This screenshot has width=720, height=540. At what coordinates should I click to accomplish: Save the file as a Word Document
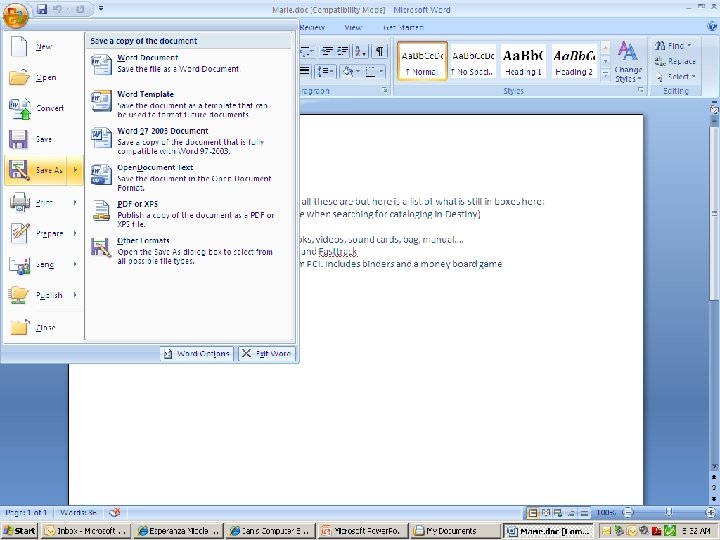[x=189, y=64]
